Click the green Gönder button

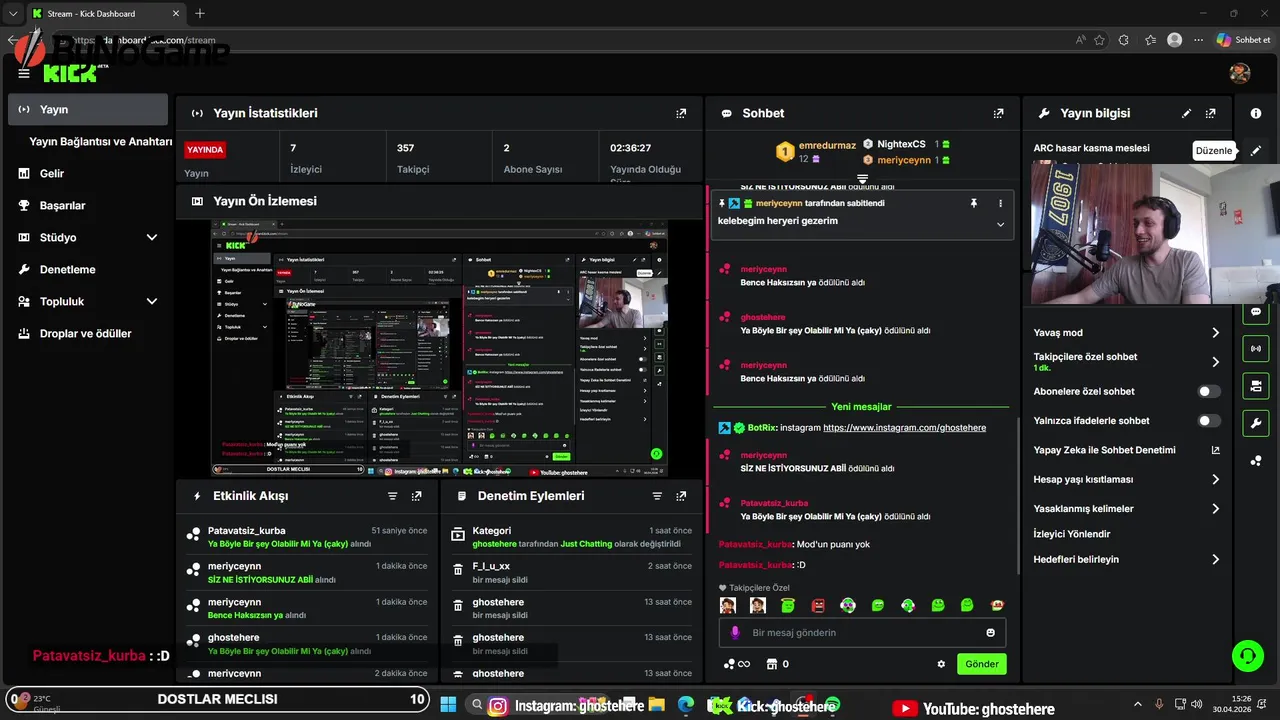click(x=982, y=664)
